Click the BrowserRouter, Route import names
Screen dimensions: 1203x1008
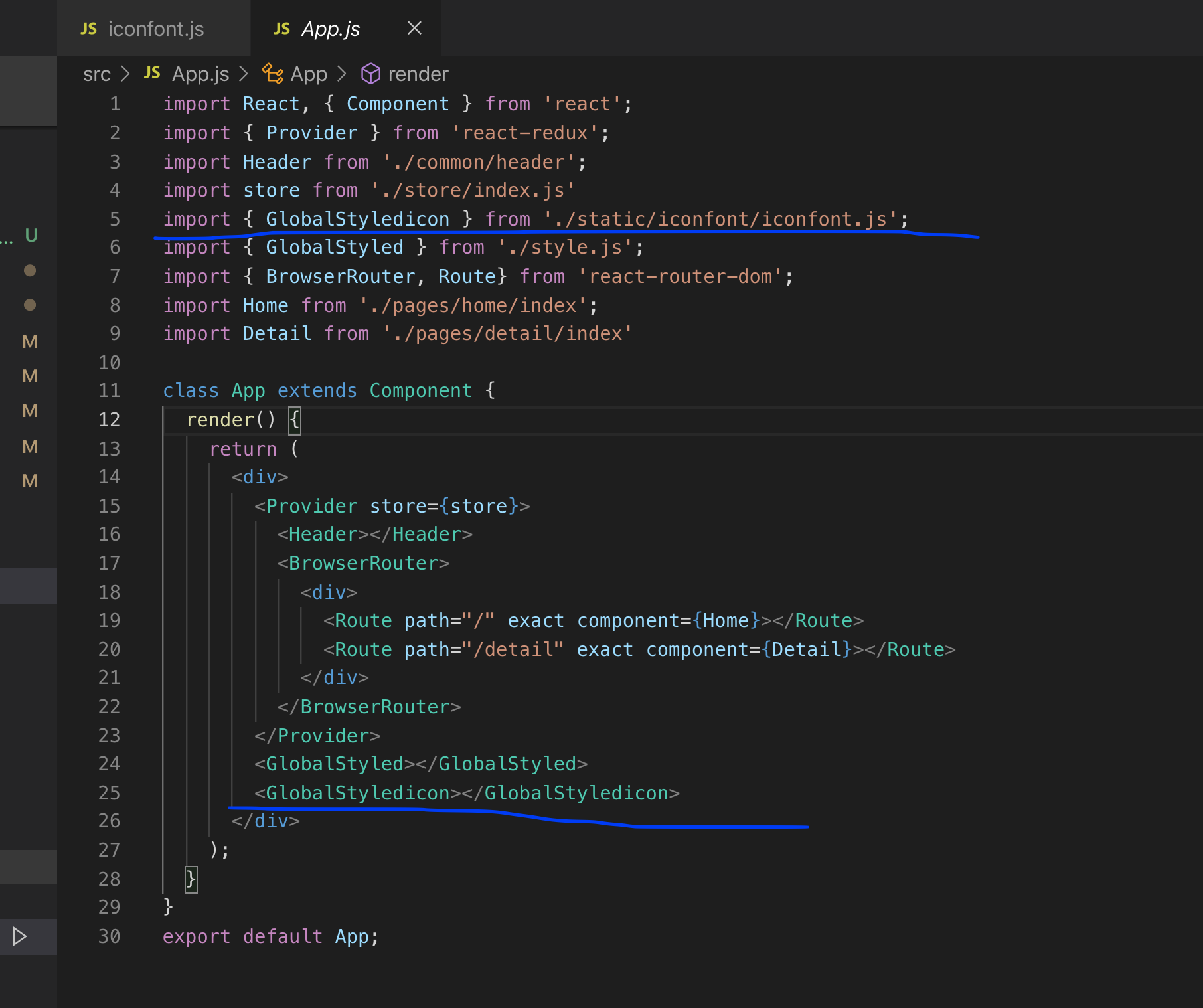point(380,276)
